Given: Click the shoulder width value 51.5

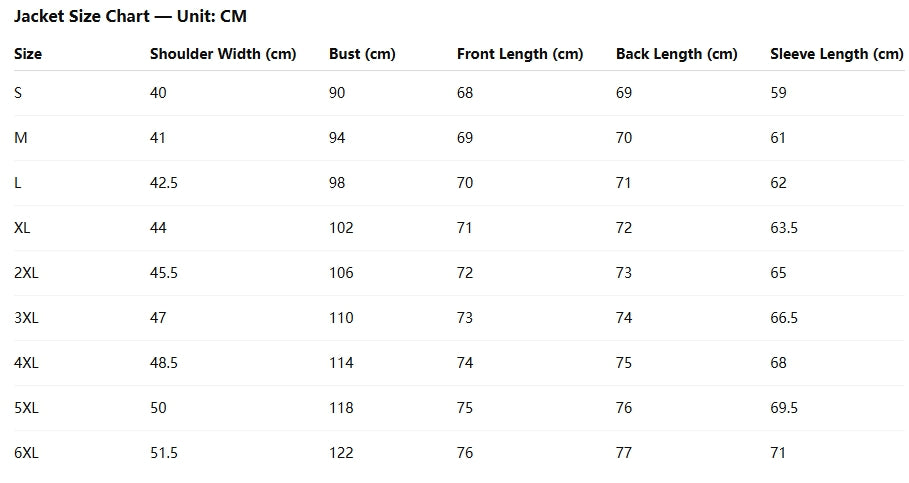Looking at the screenshot, I should click(x=163, y=453).
